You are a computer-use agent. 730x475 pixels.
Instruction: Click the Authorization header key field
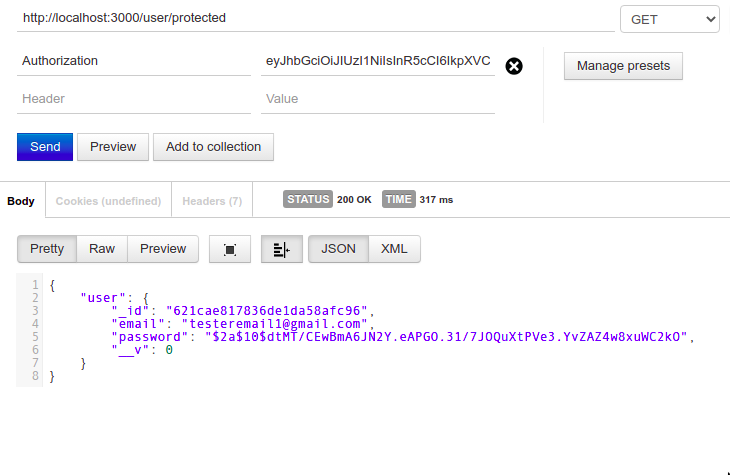134,61
